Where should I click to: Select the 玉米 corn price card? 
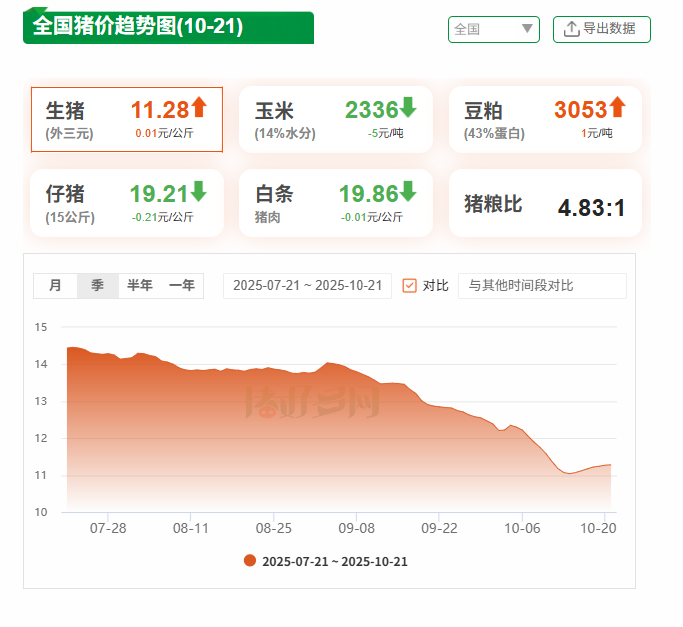pos(335,119)
